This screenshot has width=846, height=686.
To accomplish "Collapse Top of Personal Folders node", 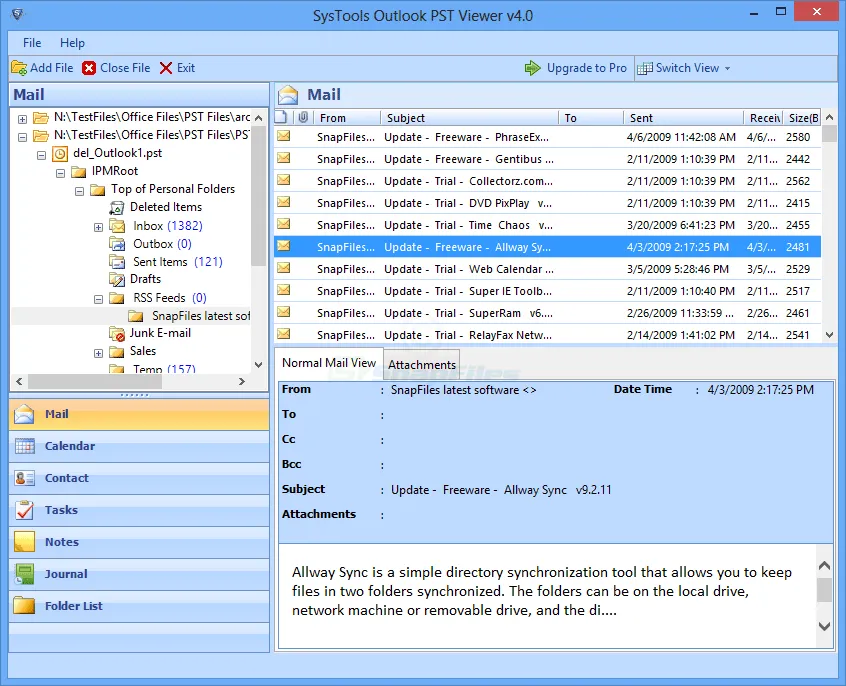I will coord(79,191).
